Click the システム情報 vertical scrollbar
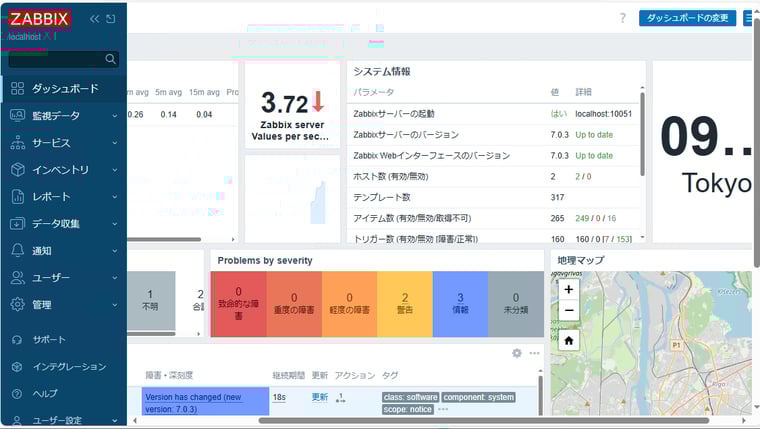This screenshot has width=760, height=429. tap(643, 133)
